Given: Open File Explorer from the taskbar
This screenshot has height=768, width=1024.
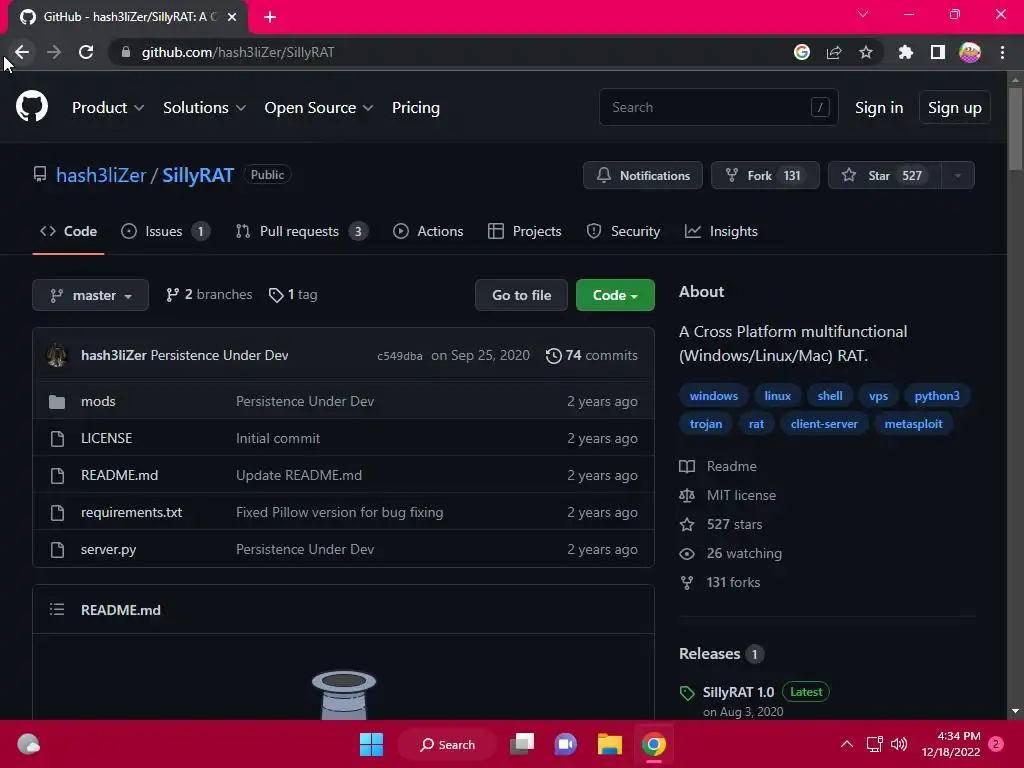Looking at the screenshot, I should point(610,744).
